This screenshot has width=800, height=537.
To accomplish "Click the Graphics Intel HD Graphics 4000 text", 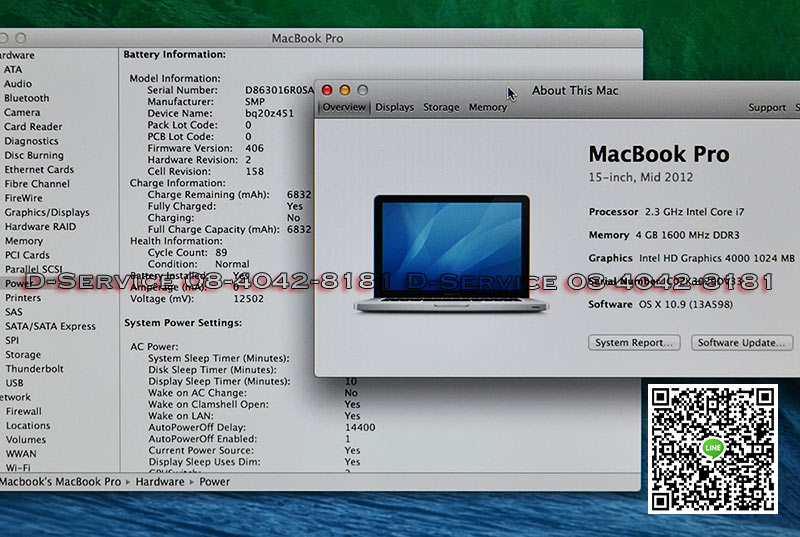I will (692, 258).
